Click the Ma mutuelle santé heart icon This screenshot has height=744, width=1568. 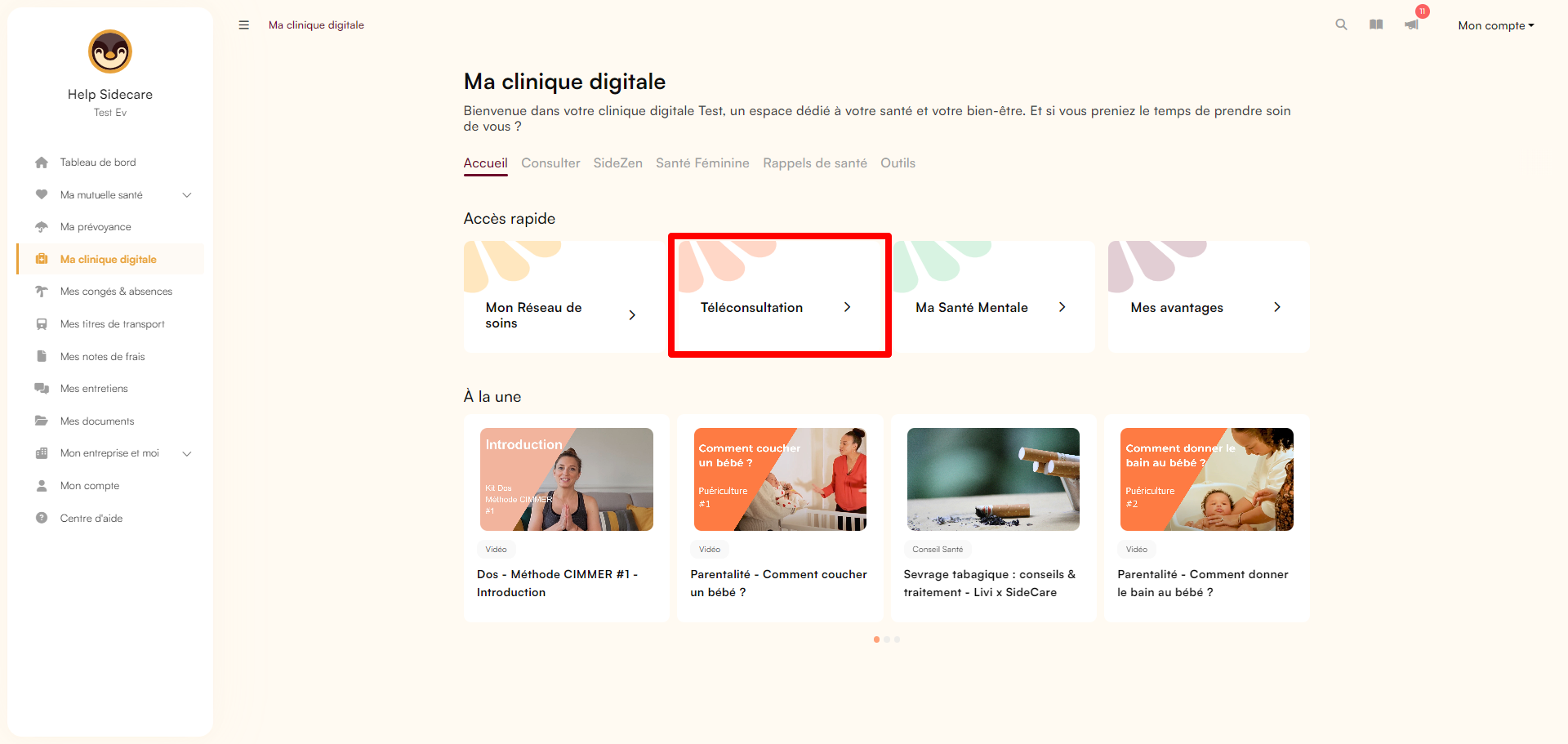[42, 194]
